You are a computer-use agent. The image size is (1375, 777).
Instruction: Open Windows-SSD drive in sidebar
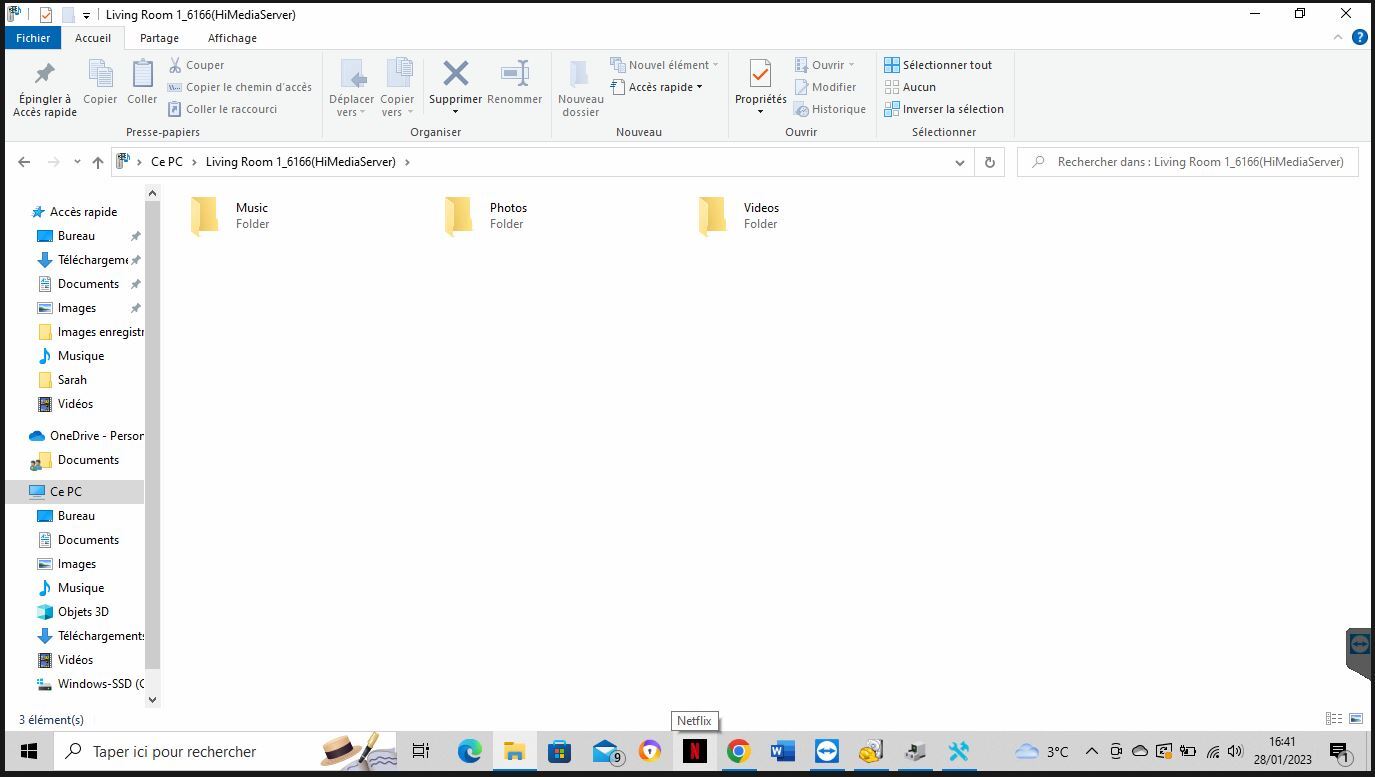coord(90,684)
